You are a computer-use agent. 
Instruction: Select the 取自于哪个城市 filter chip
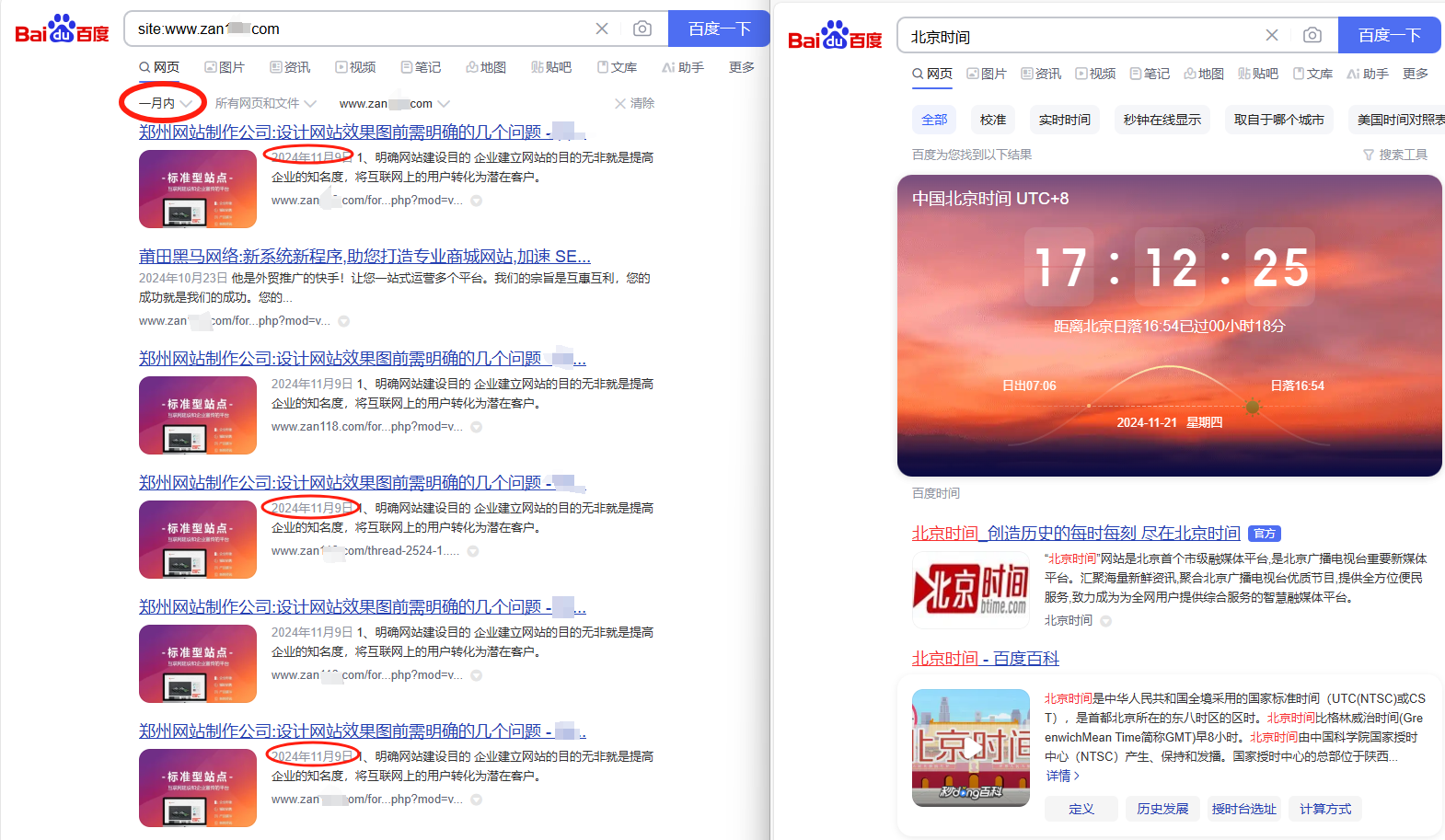click(1279, 120)
